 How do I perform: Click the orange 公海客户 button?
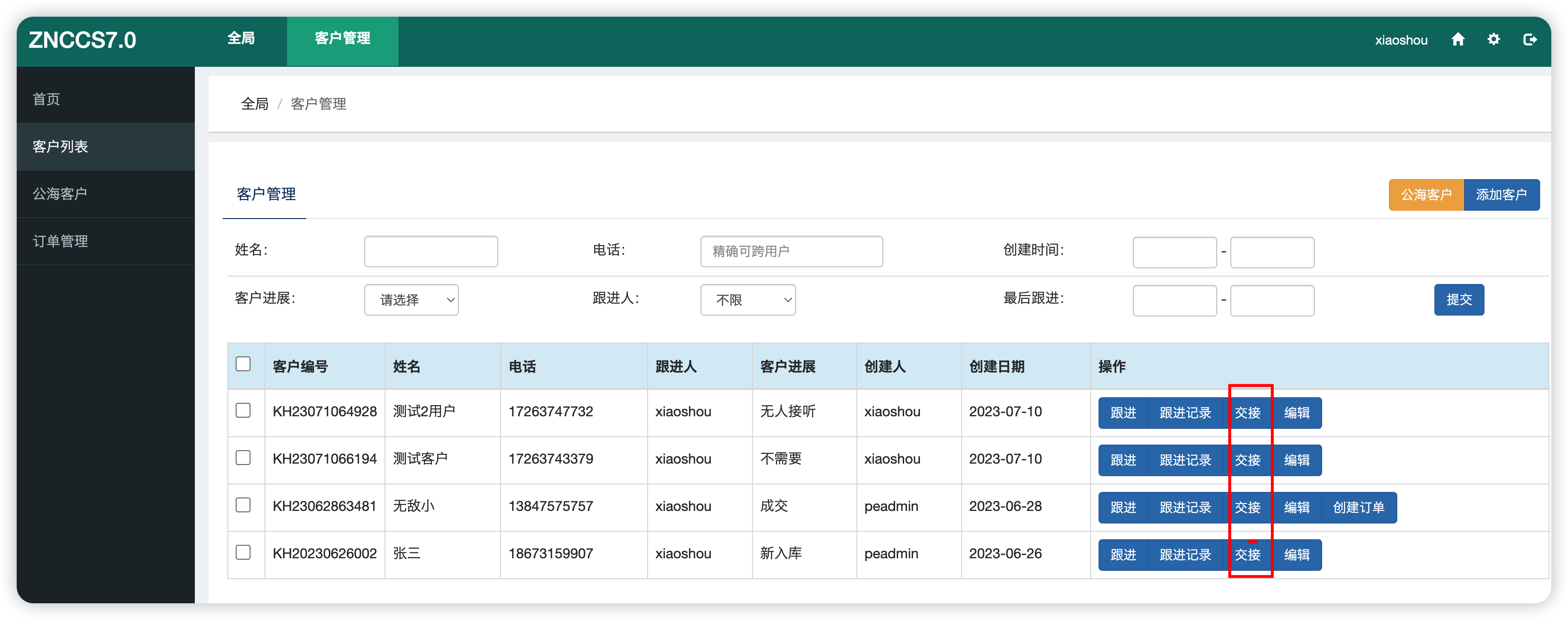(1426, 195)
